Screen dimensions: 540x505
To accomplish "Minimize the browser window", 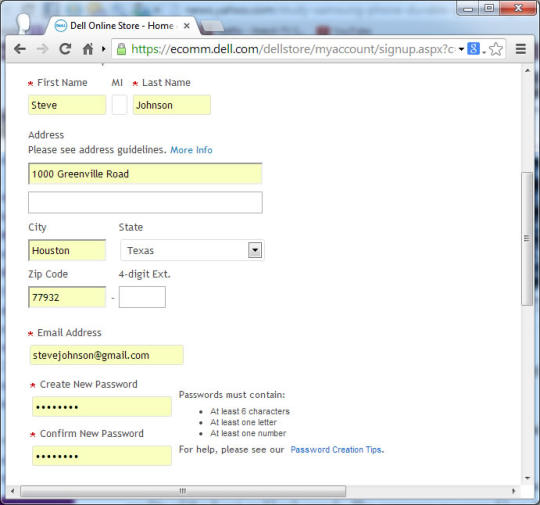I will [468, 9].
